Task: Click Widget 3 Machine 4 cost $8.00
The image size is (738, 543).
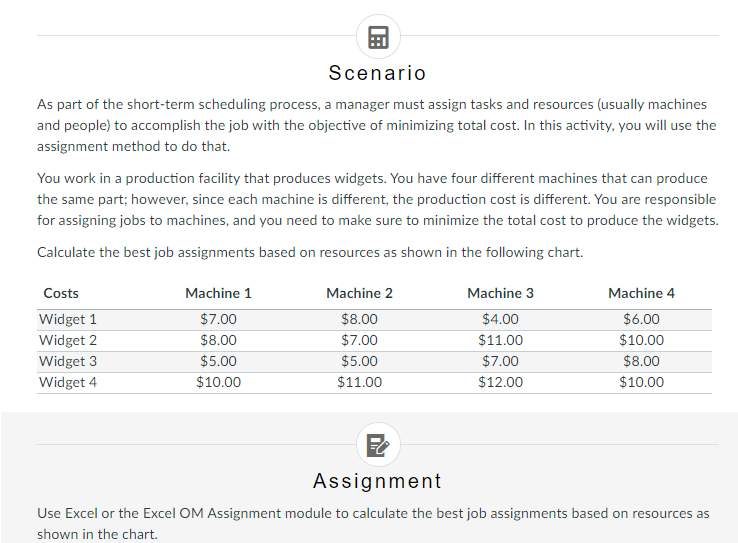Action: point(641,361)
